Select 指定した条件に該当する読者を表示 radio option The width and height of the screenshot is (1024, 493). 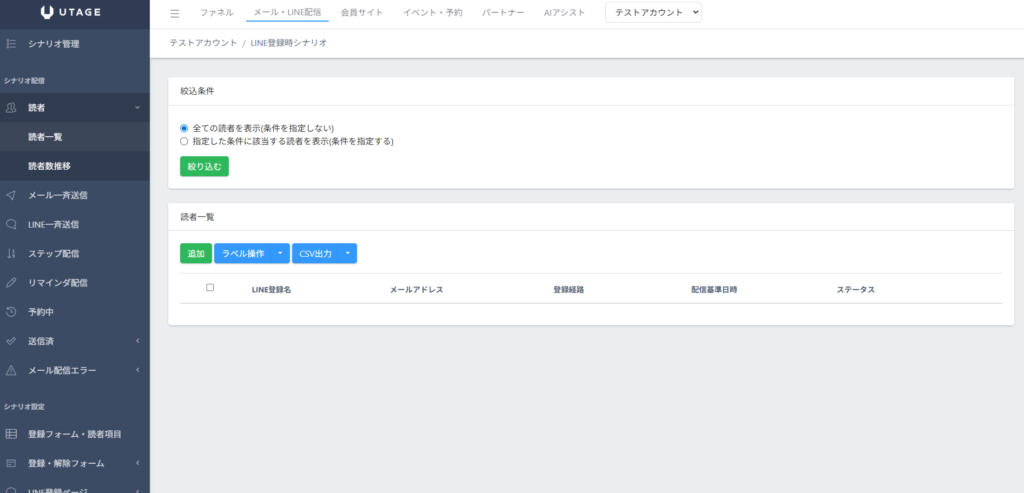184,142
